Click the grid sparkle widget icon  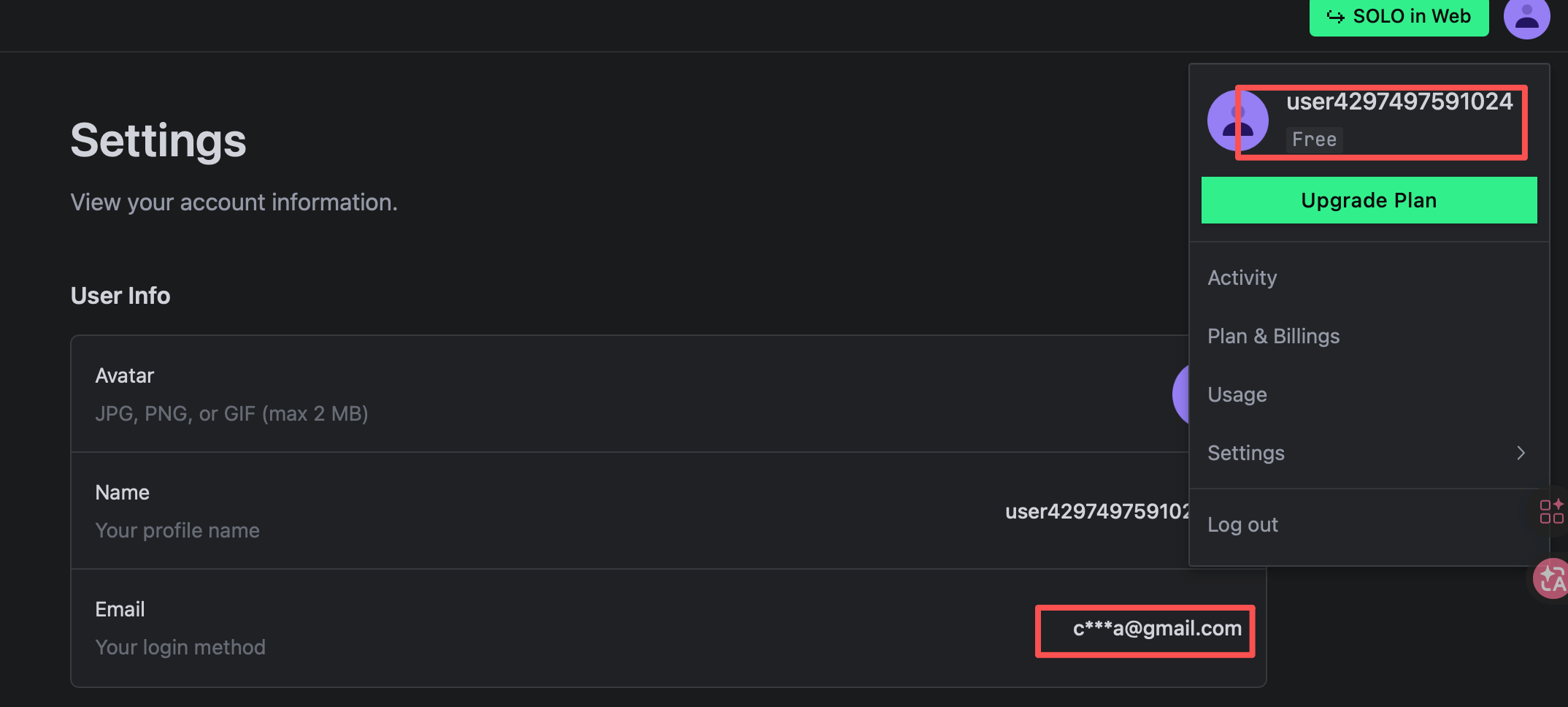(1551, 511)
